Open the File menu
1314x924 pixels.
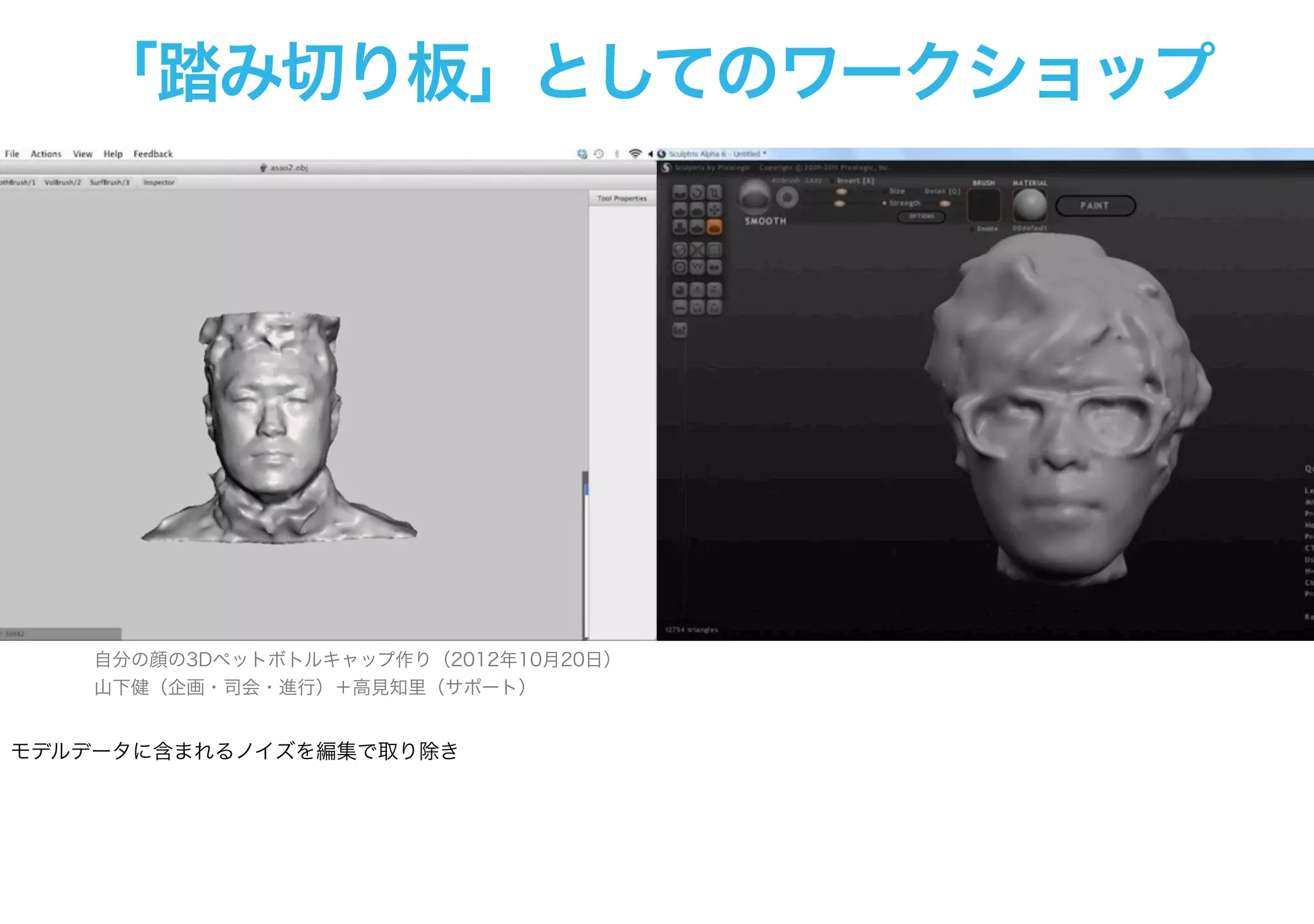coord(12,154)
